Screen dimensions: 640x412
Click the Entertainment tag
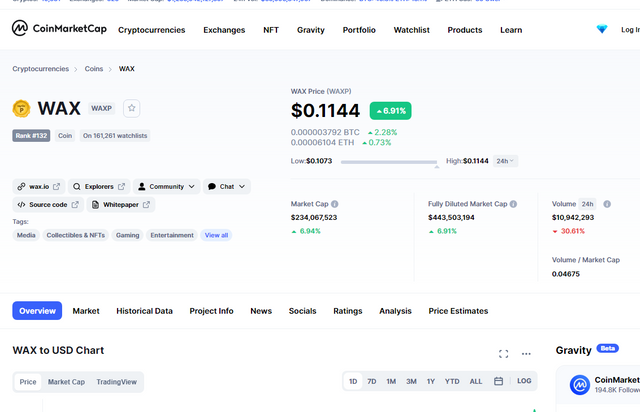(172, 235)
